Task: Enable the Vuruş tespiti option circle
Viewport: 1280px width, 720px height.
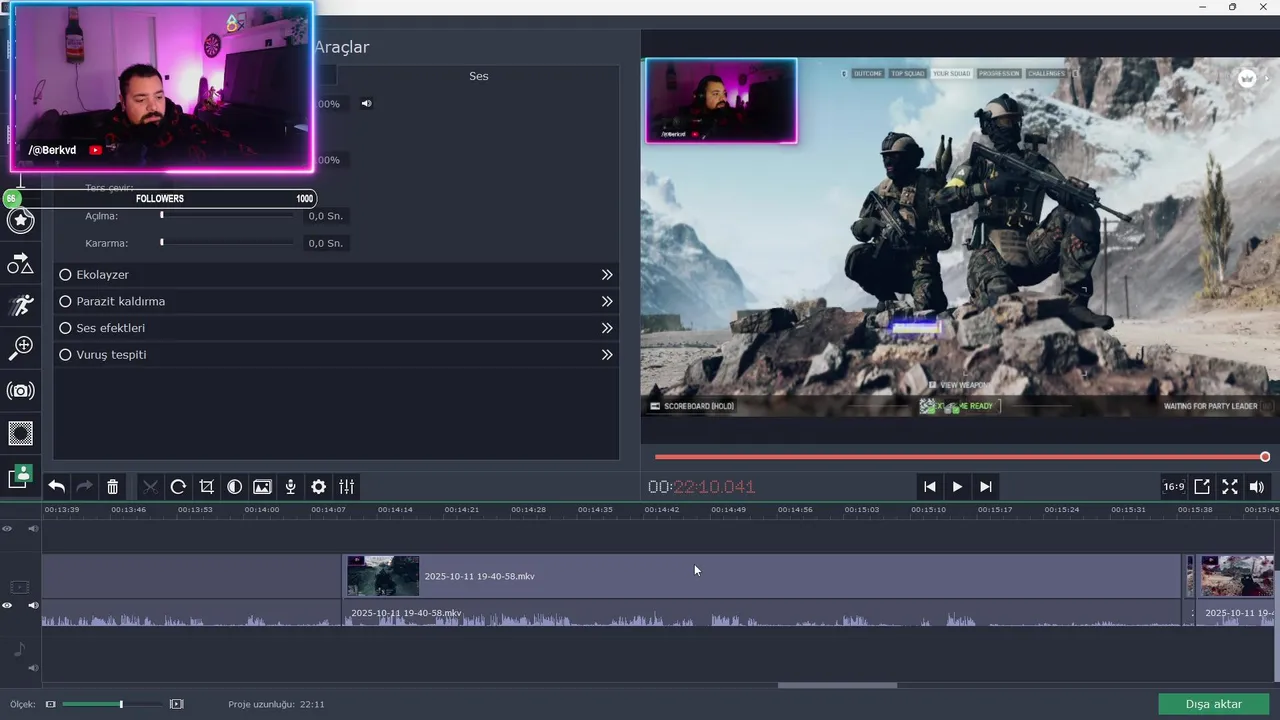Action: coord(65,355)
